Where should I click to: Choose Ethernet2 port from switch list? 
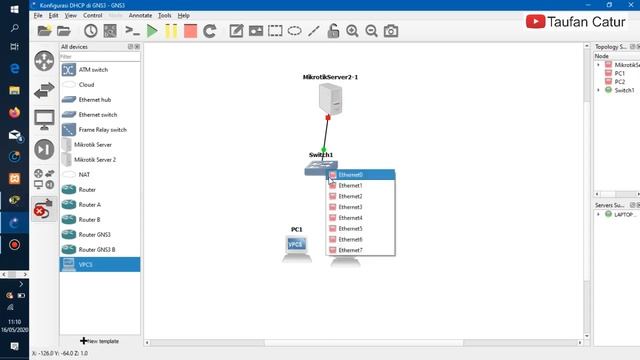[360, 196]
